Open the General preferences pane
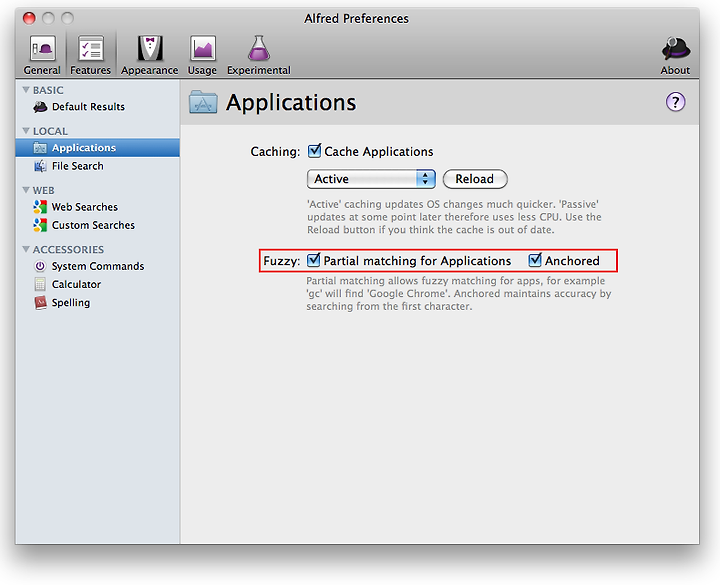 coord(42,55)
